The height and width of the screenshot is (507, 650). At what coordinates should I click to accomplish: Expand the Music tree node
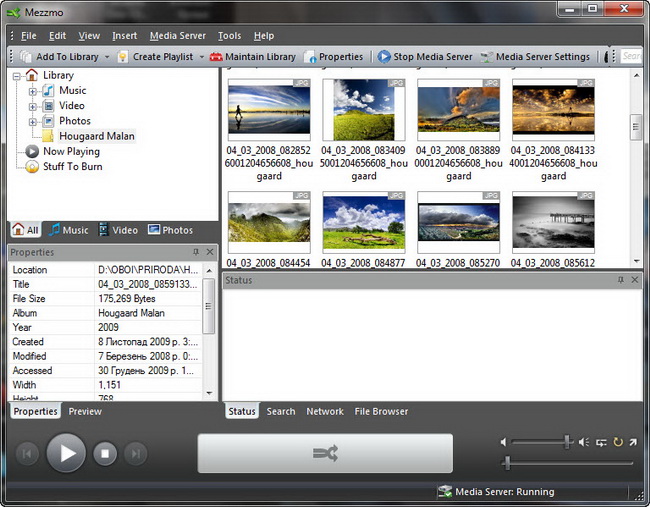click(x=33, y=91)
